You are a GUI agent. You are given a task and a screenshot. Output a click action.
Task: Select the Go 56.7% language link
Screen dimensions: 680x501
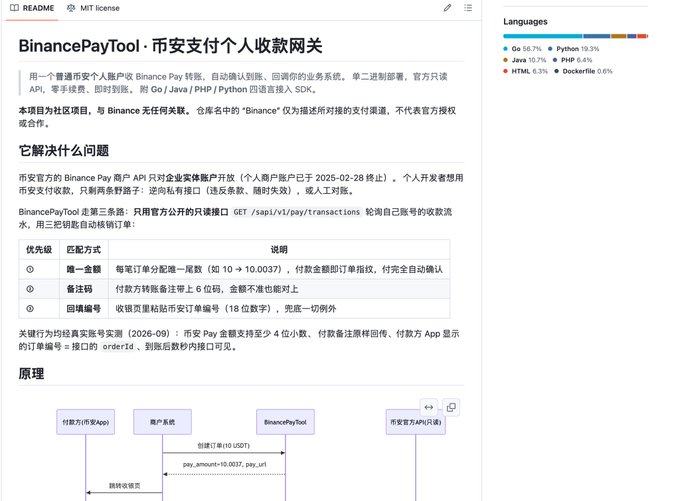pyautogui.click(x=523, y=49)
